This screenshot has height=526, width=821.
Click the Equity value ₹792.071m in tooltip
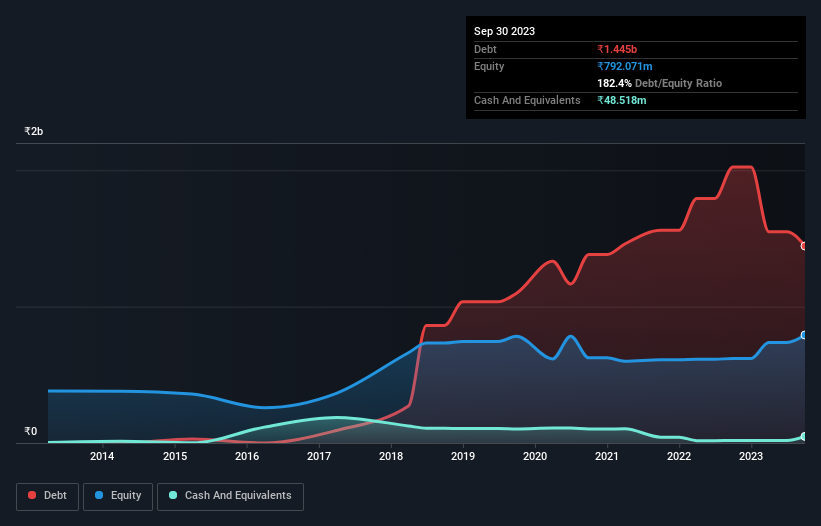[x=625, y=66]
